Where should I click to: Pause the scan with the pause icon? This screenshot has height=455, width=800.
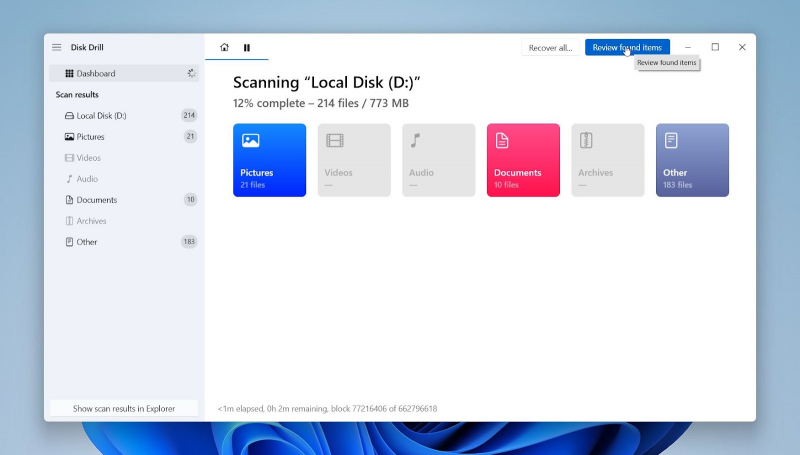click(x=247, y=47)
